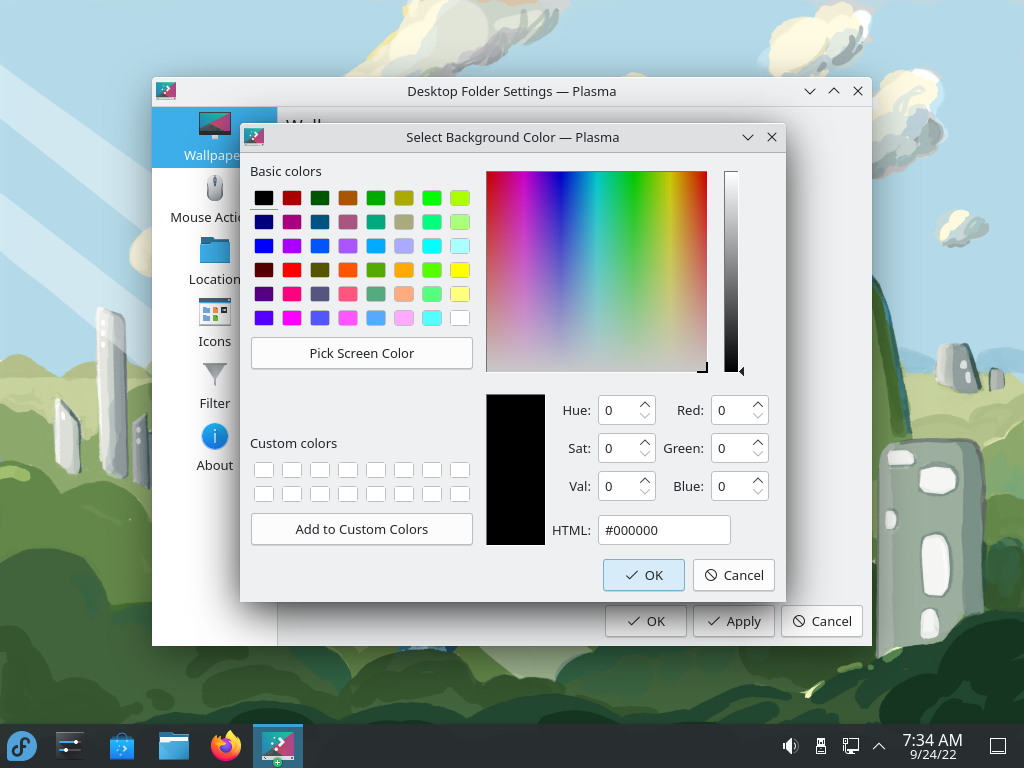Confirm color with the dialog's highlighted OK button

(x=644, y=575)
